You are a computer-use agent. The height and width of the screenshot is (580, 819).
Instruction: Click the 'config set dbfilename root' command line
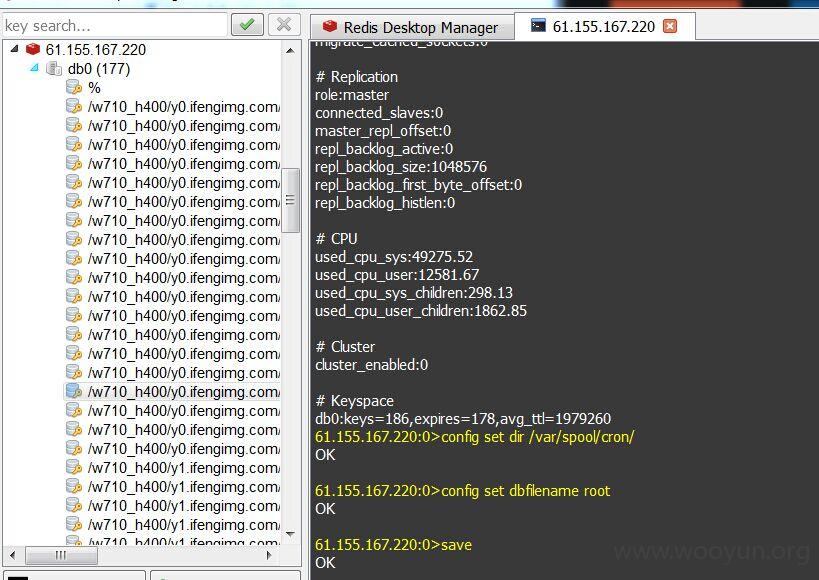coord(462,491)
